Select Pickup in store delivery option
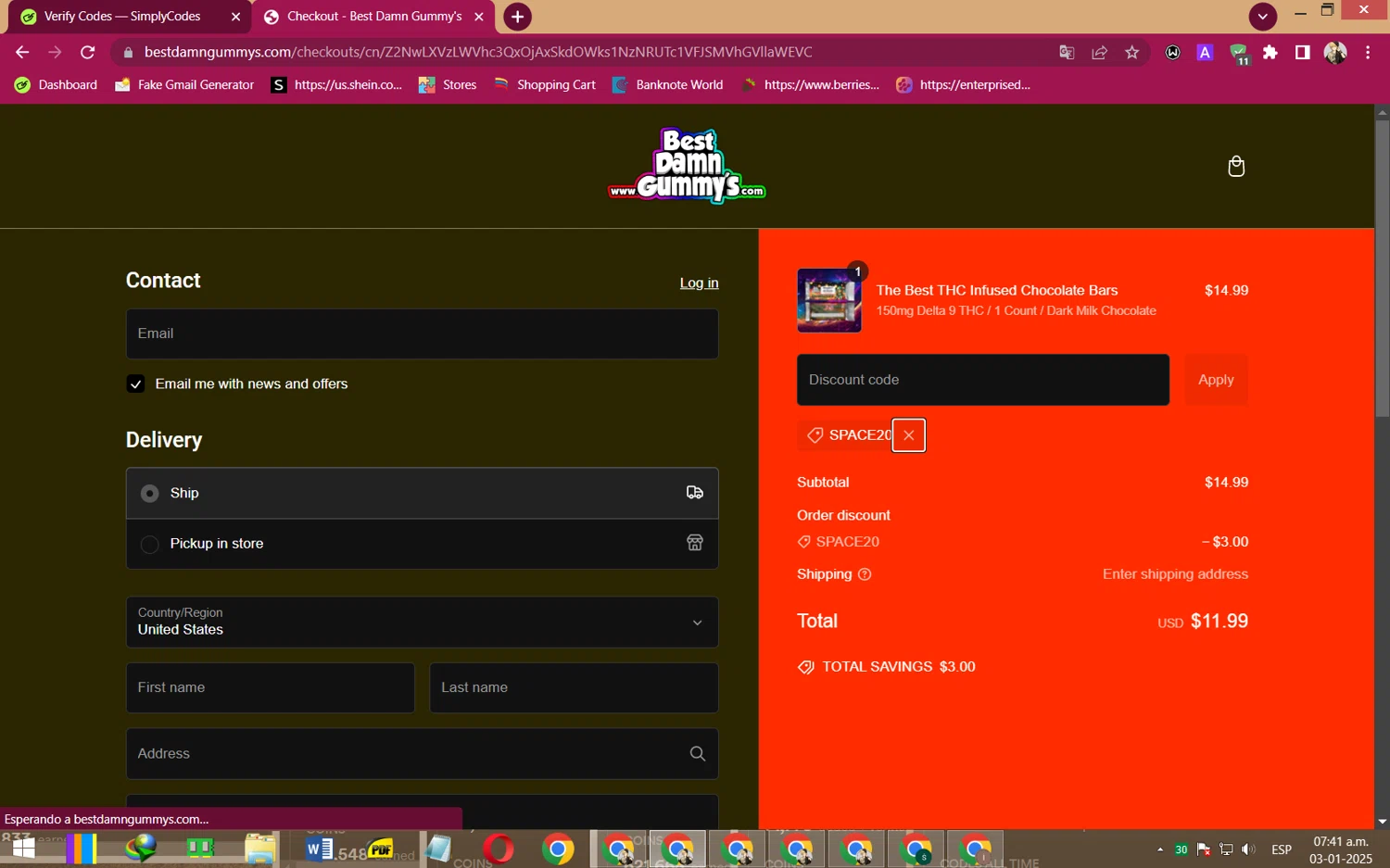The height and width of the screenshot is (868, 1390). pos(422,544)
